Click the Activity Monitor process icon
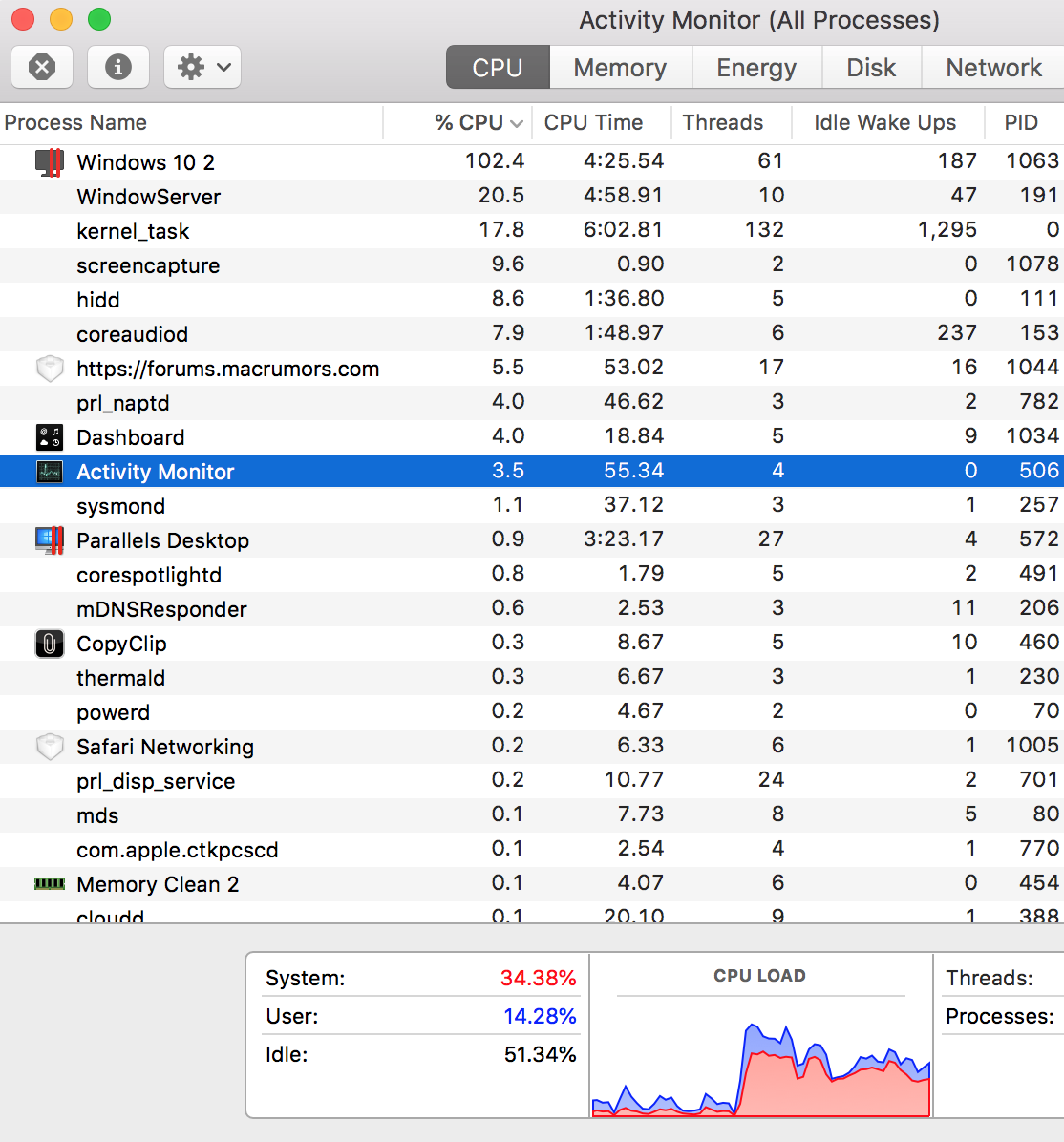 coord(50,472)
